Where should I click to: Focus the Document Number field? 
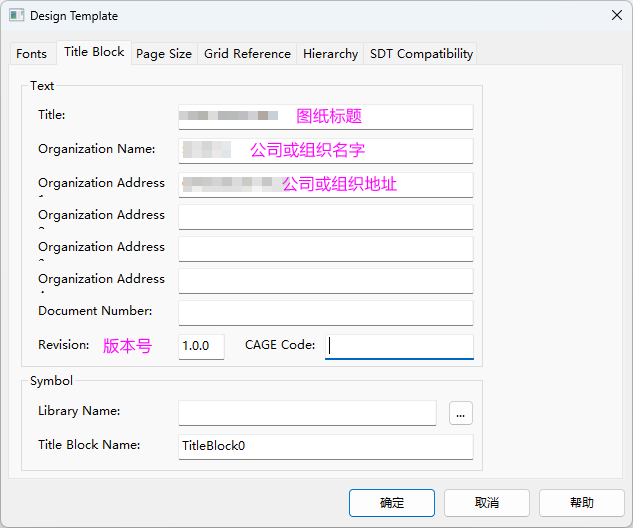[326, 312]
